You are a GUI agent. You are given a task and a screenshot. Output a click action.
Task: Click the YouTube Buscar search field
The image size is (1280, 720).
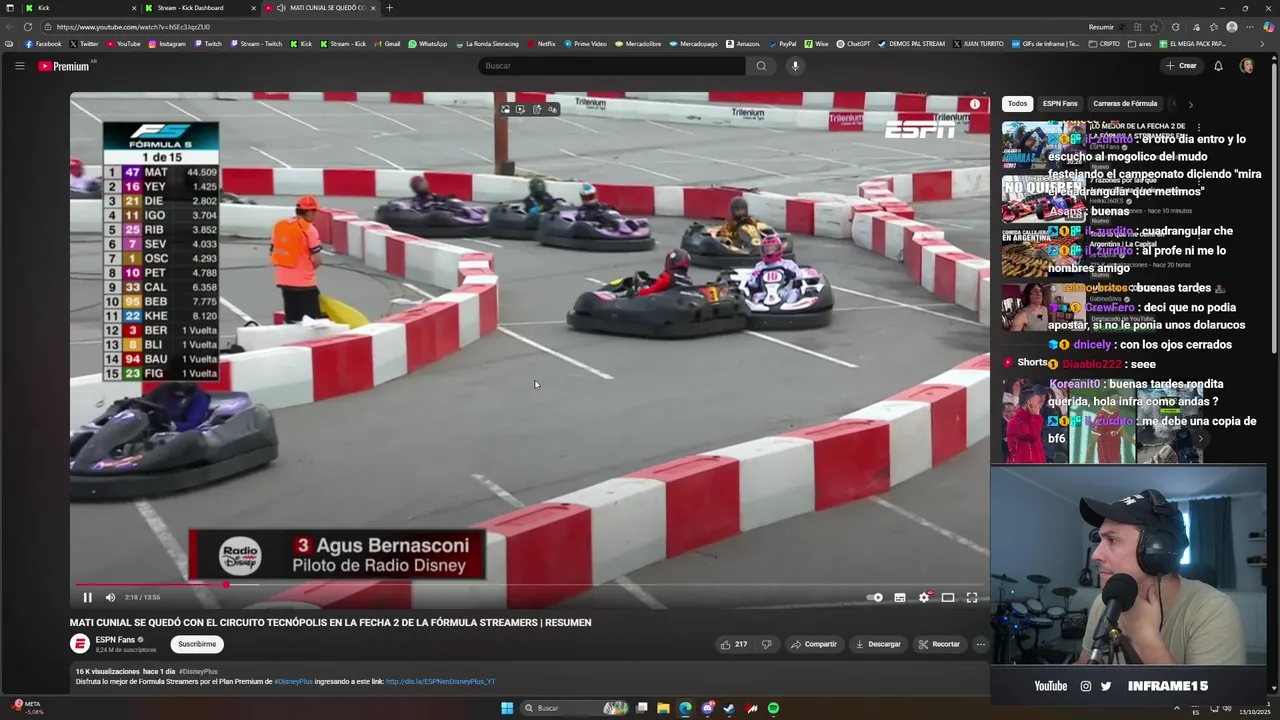tap(612, 66)
